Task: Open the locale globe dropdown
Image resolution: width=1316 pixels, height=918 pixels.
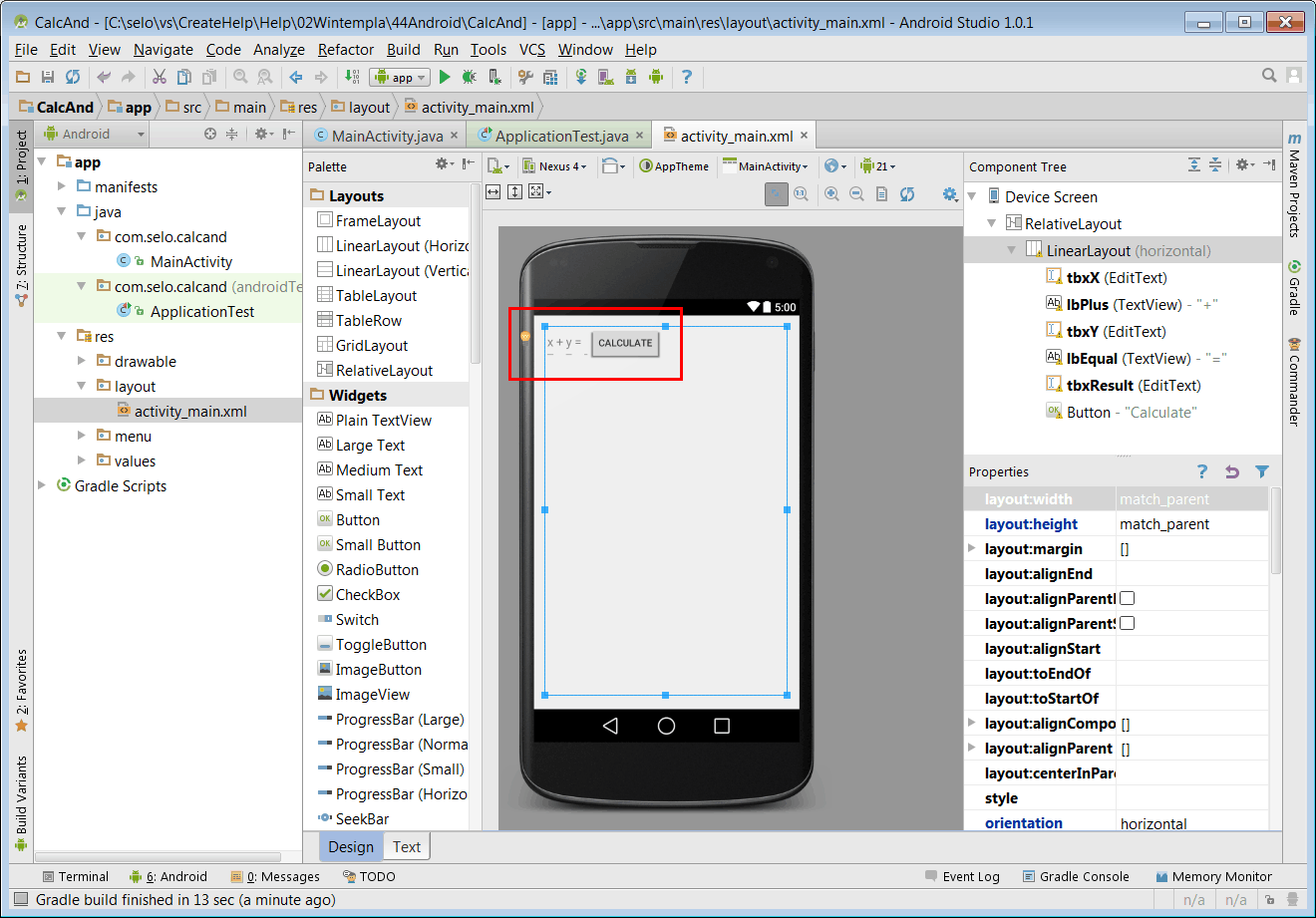Action: pos(835,166)
